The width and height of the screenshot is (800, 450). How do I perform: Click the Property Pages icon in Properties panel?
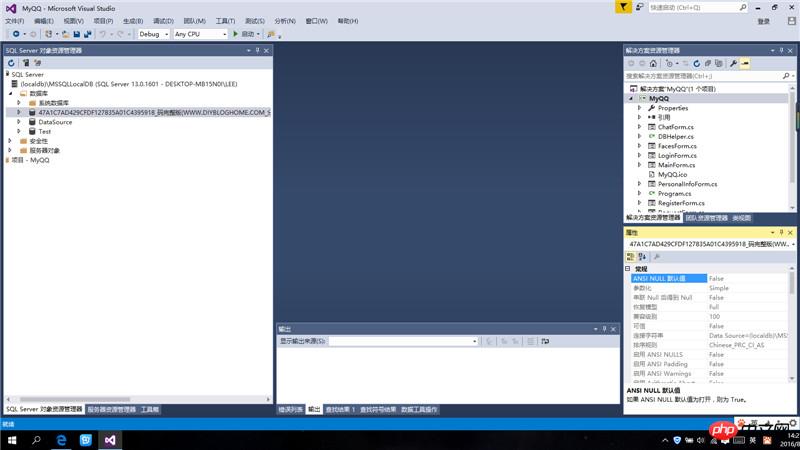tap(657, 257)
